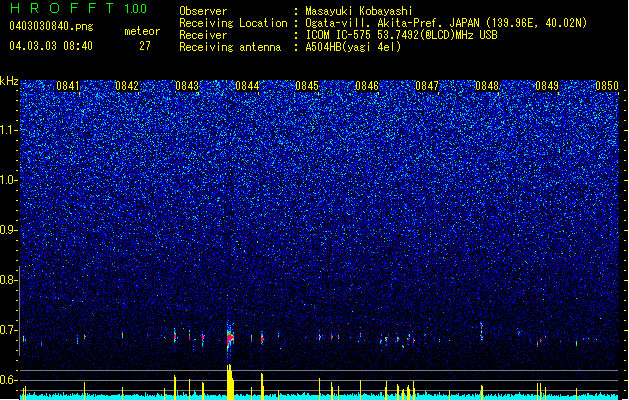The width and height of the screenshot is (629, 400).
Task: Click the 0848 time marker
Action: click(487, 86)
